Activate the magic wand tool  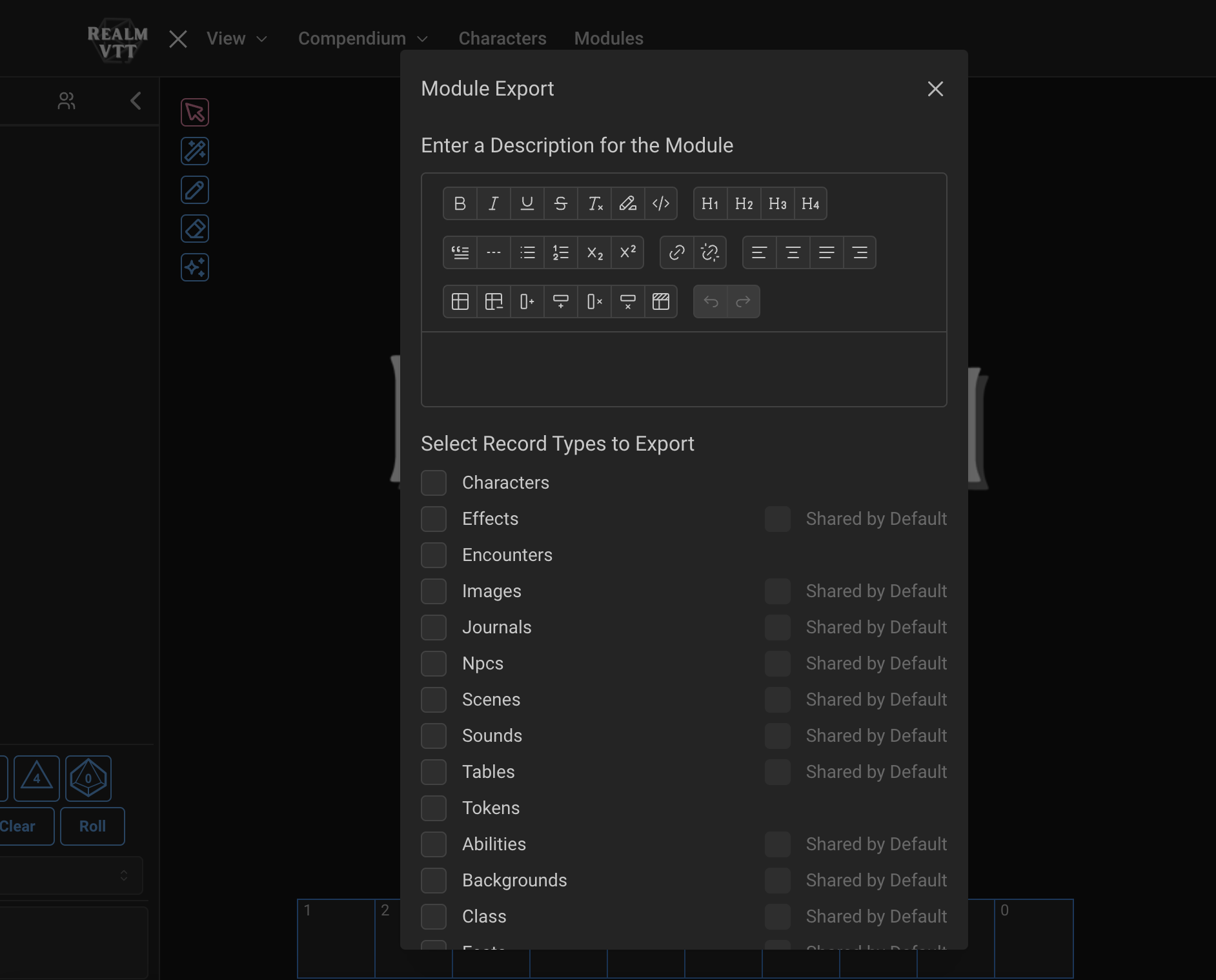pyautogui.click(x=194, y=151)
